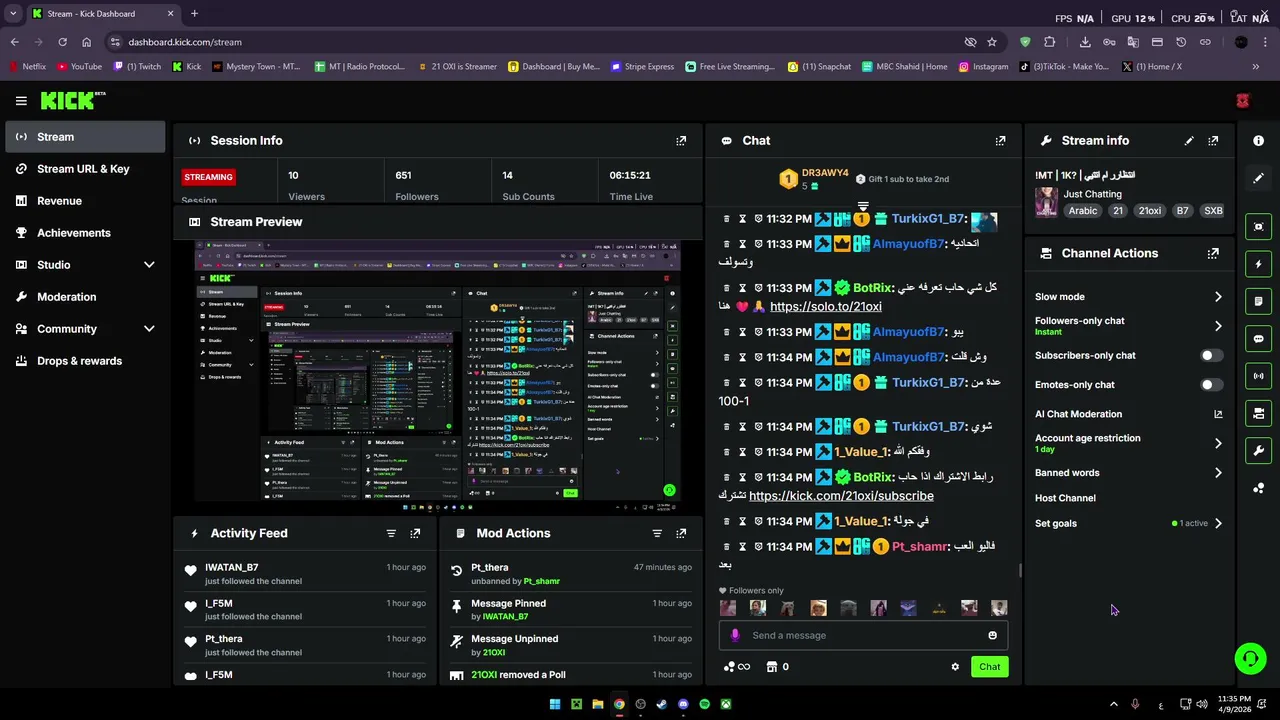Expand the Studio sidebar section
This screenshot has width=1280, height=720.
point(149,265)
